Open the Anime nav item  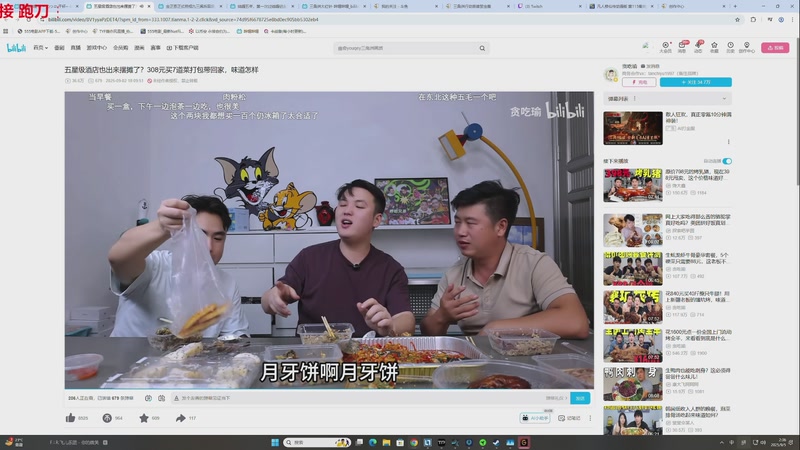(x=59, y=48)
